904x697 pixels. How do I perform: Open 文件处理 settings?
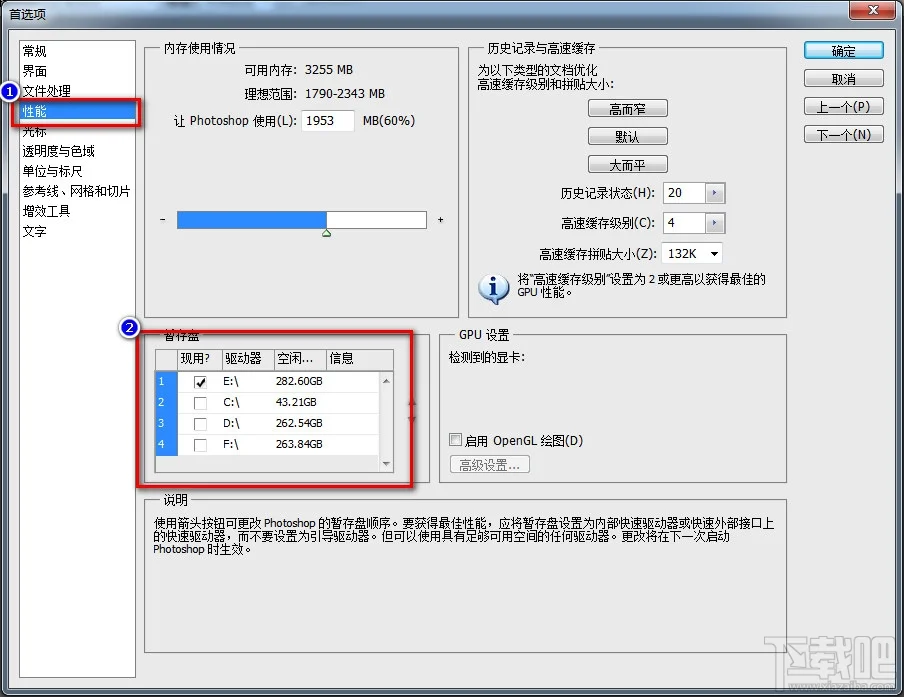coord(45,90)
